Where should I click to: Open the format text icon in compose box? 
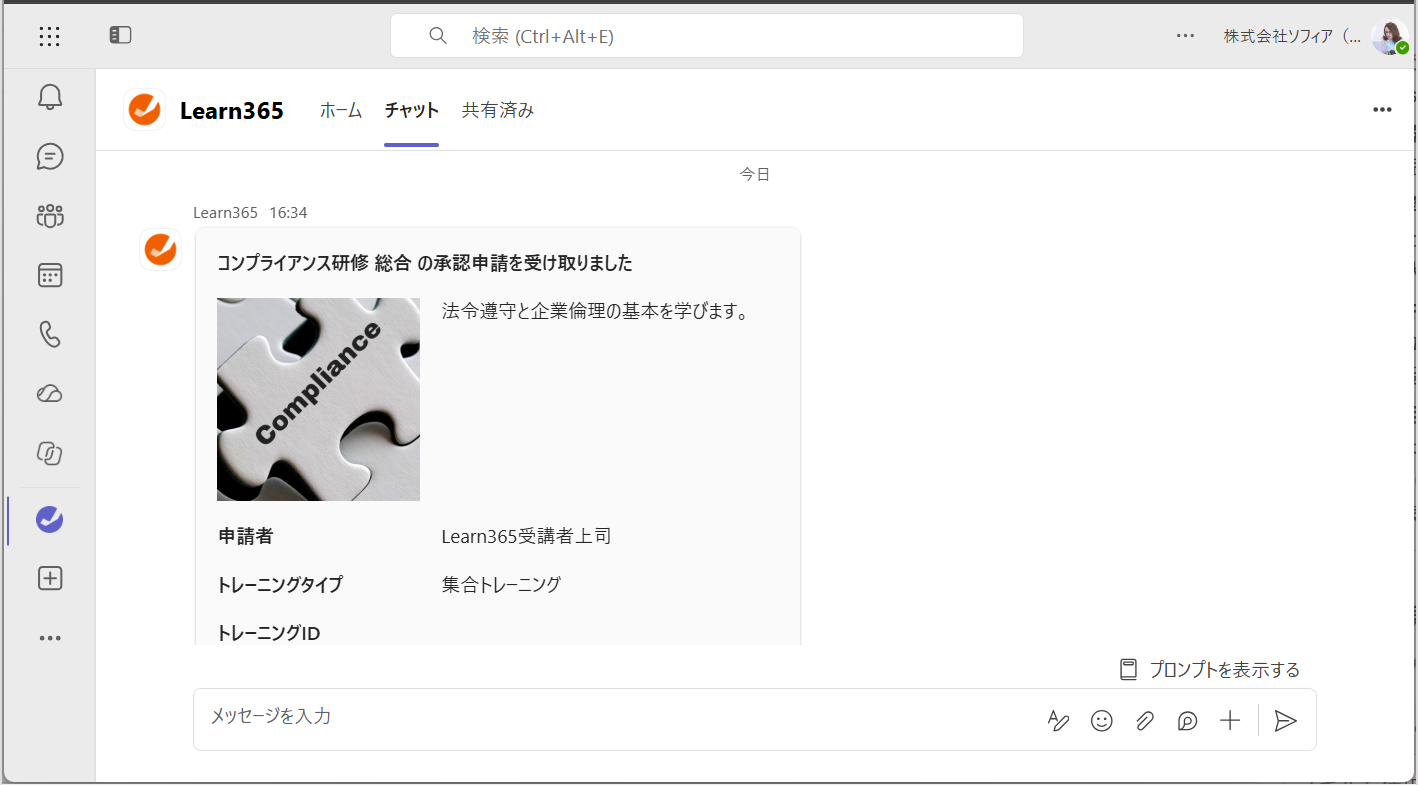[x=1058, y=721]
